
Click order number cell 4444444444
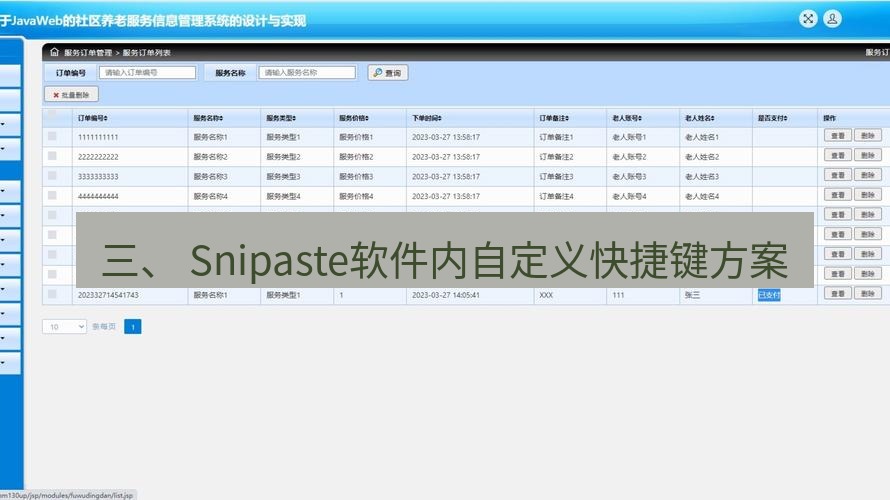point(98,196)
